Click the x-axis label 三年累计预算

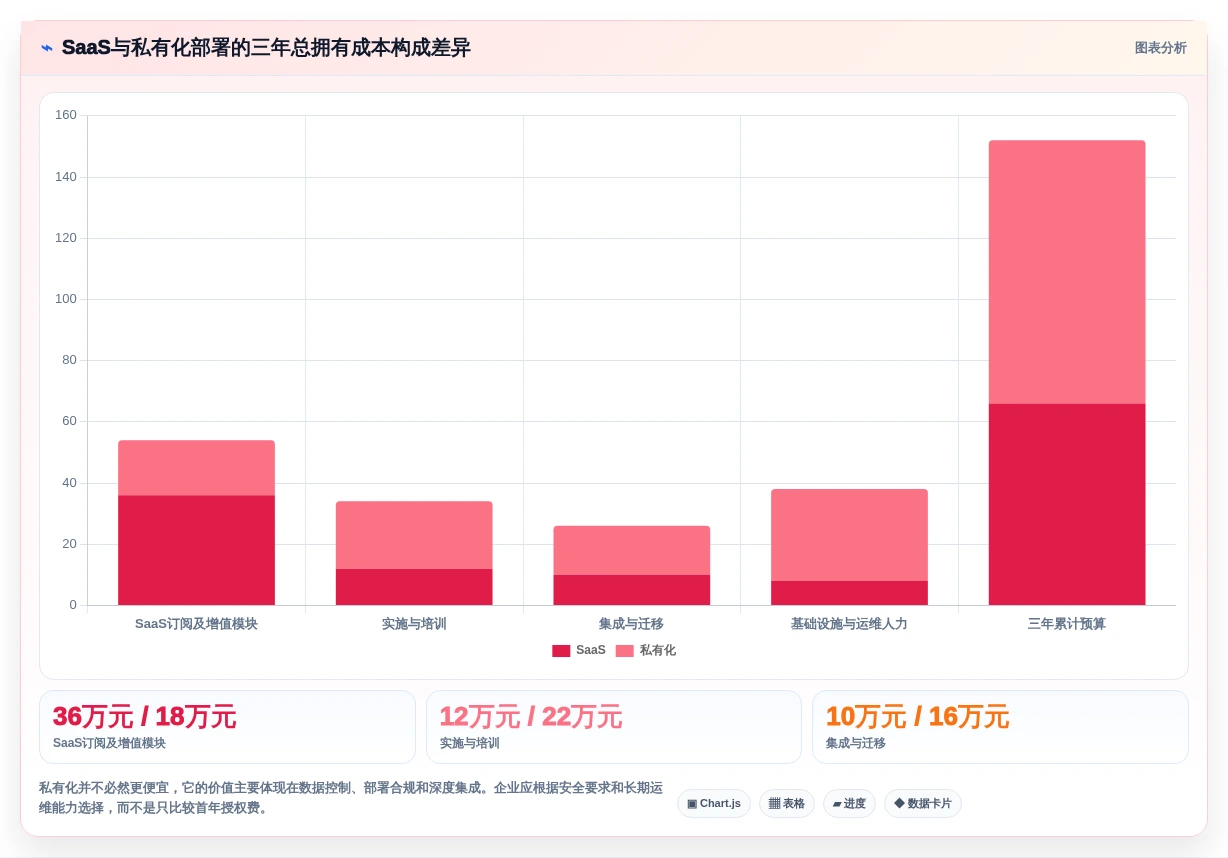pyautogui.click(x=1067, y=624)
